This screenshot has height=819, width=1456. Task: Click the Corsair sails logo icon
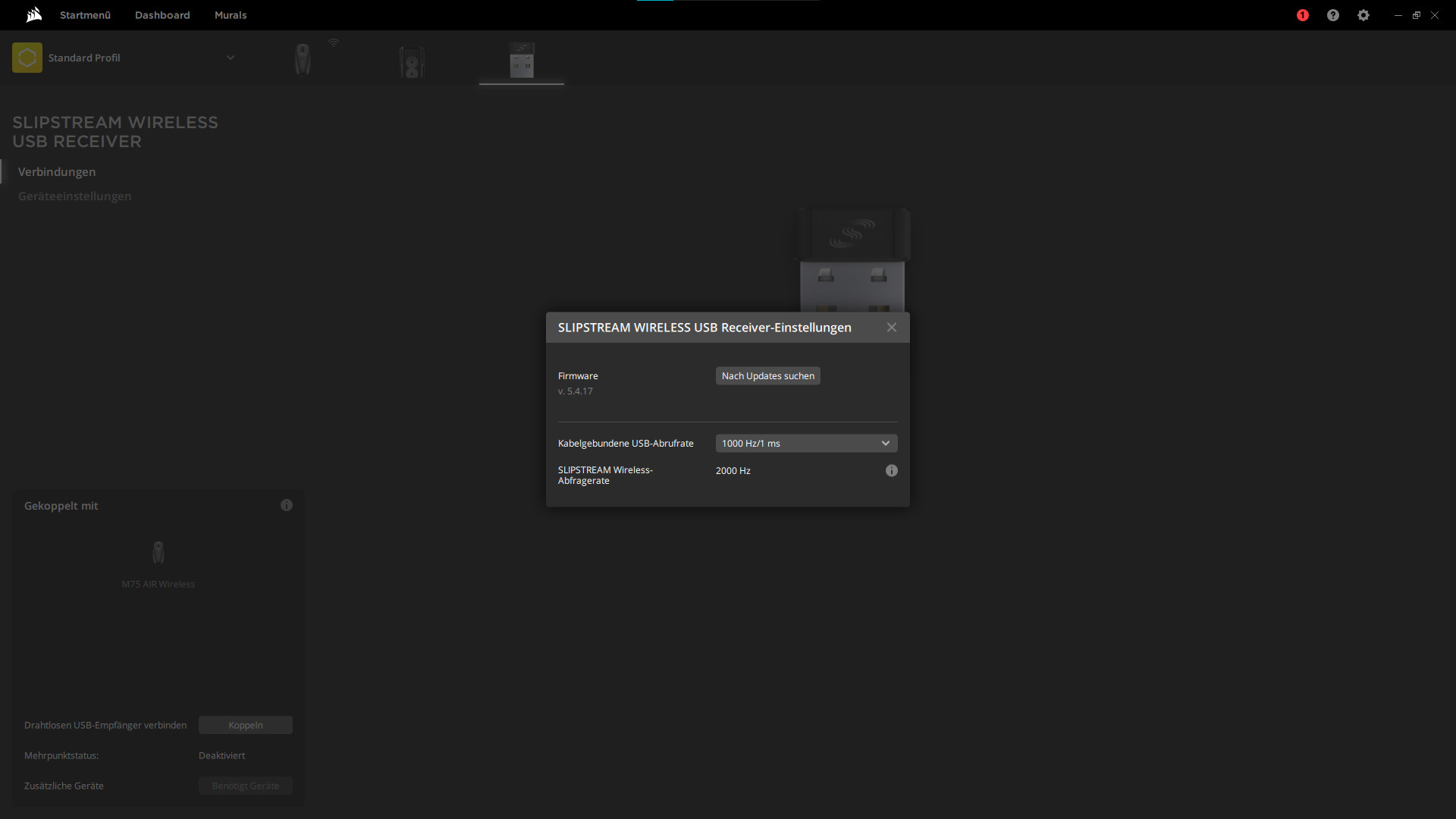click(33, 14)
